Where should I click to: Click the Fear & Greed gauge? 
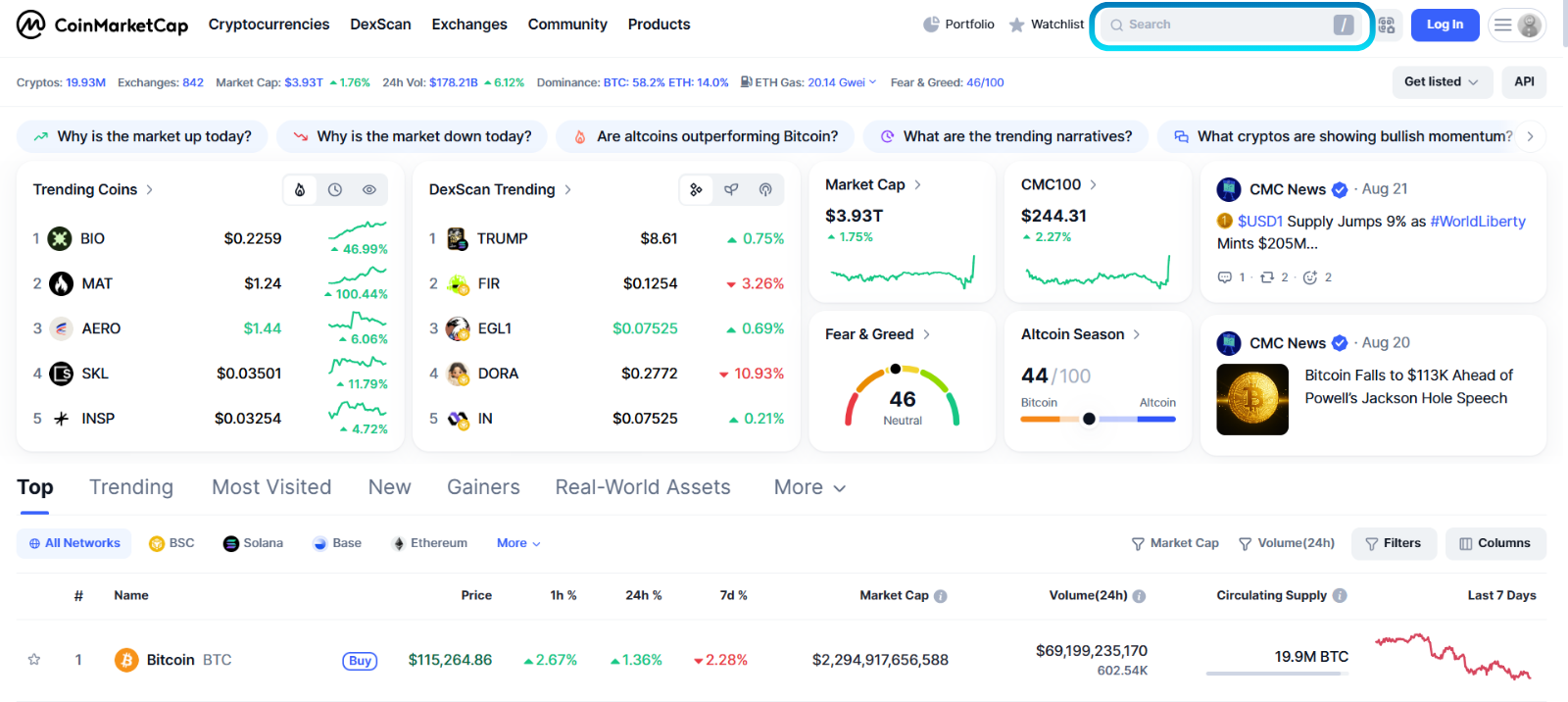coord(903,395)
